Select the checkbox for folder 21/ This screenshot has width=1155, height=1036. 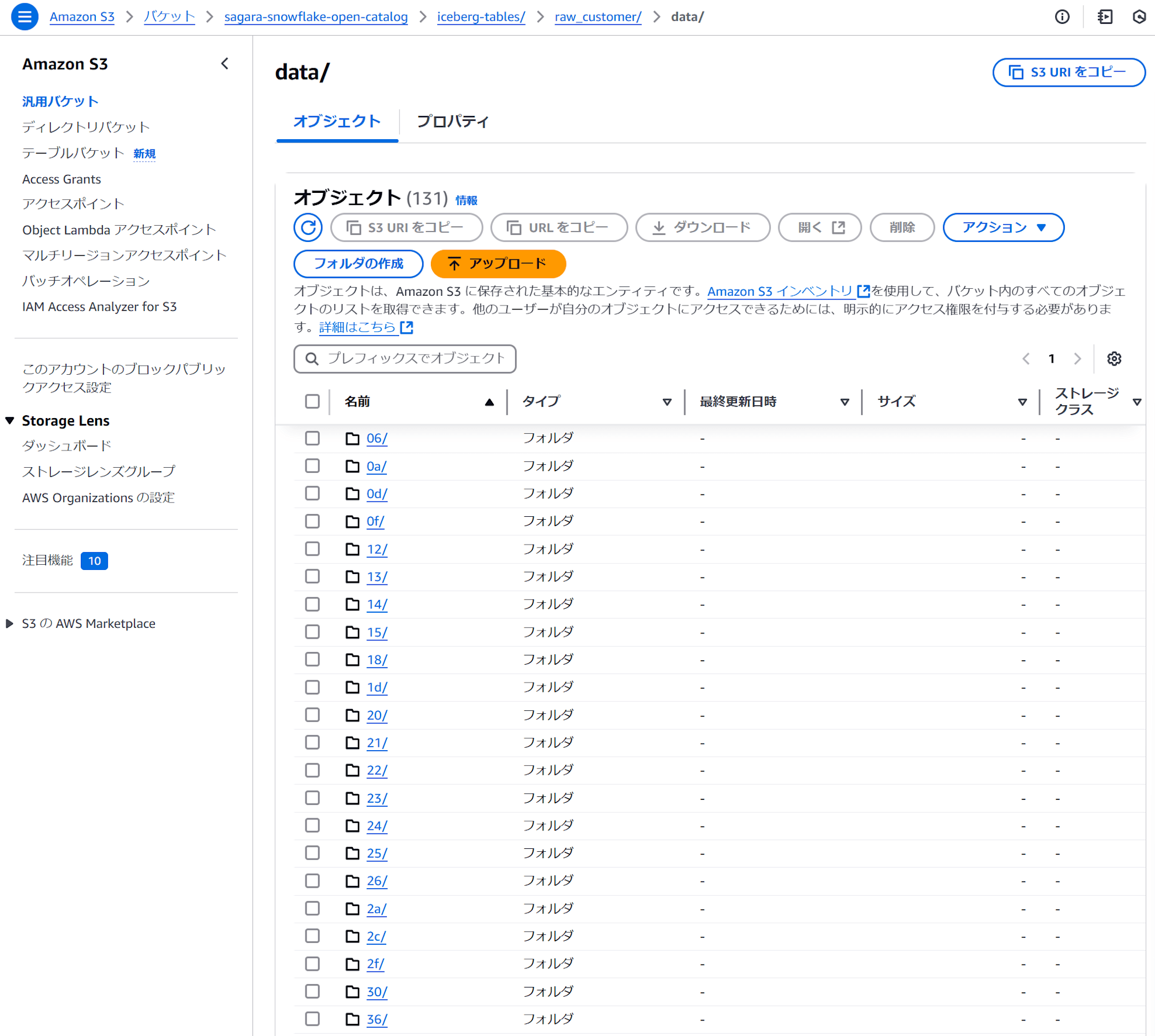(312, 743)
